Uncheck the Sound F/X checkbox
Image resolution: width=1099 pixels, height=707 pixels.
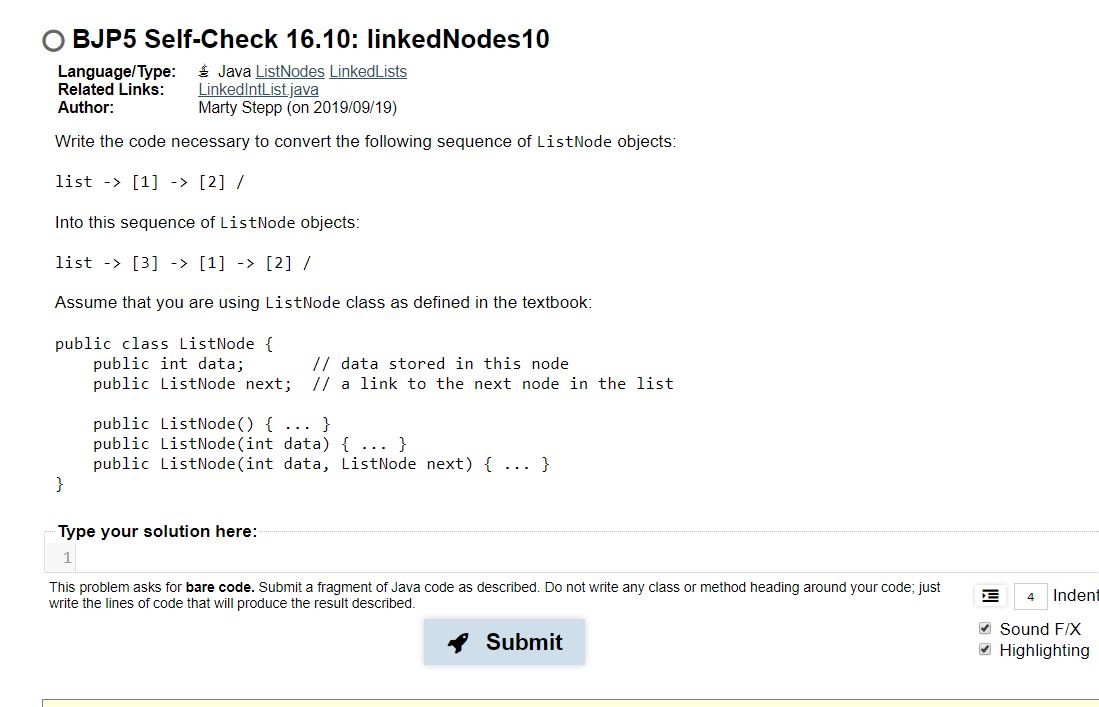[x=983, y=629]
